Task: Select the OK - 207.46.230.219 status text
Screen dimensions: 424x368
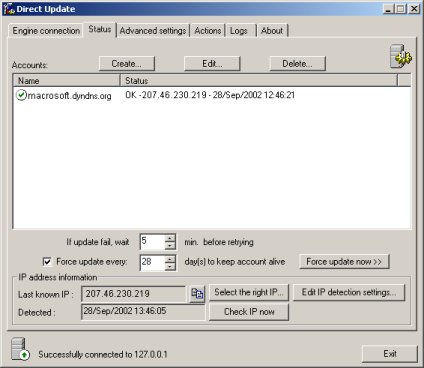Action: pos(210,95)
